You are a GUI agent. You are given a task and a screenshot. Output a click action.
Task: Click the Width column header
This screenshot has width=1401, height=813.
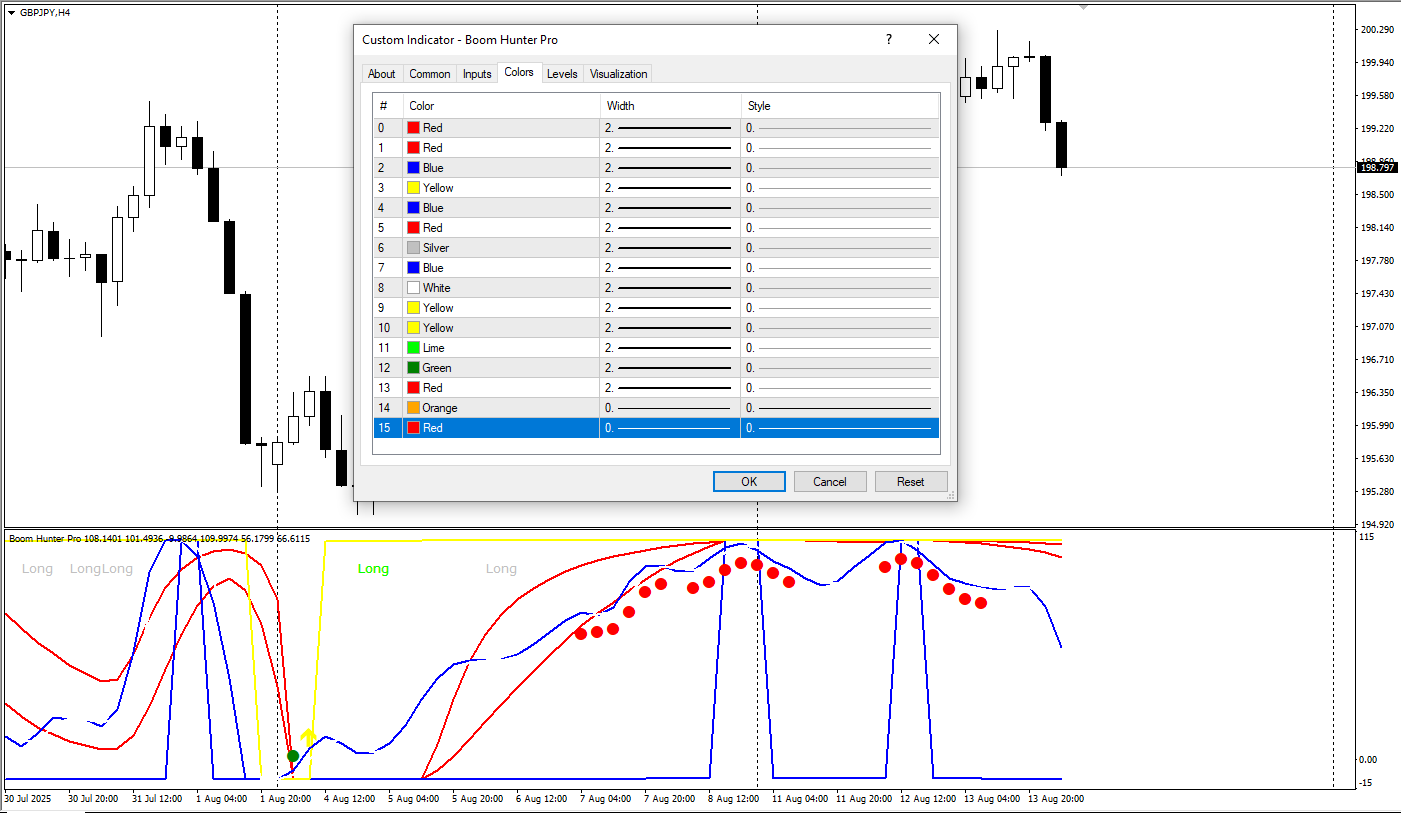671,106
